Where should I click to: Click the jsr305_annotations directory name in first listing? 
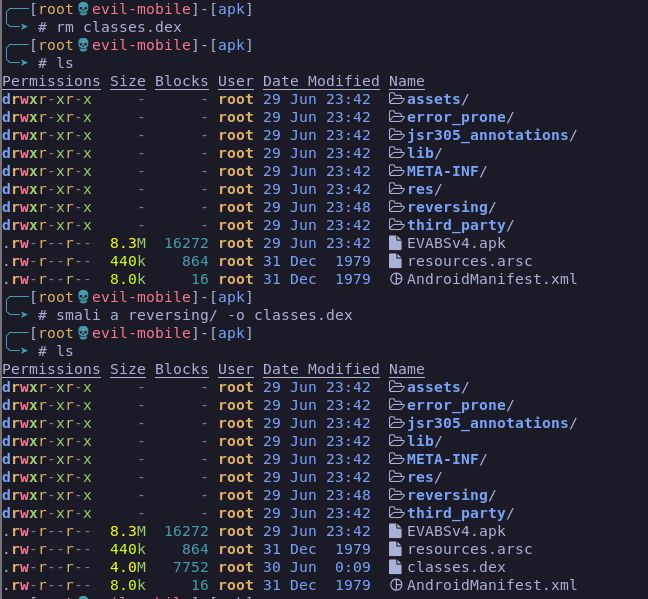click(x=491, y=135)
